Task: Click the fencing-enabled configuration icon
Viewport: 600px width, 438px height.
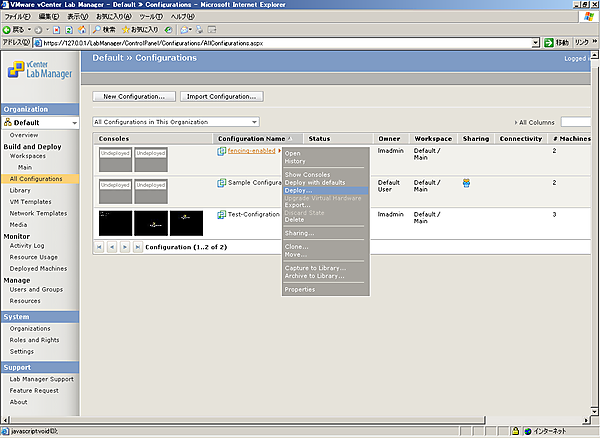Action: tap(221, 151)
